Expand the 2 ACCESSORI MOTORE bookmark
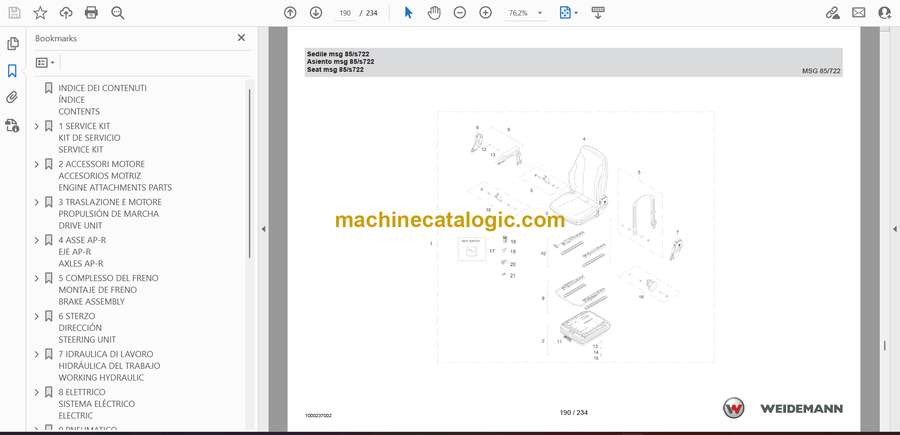The width and height of the screenshot is (900, 435). 37,164
